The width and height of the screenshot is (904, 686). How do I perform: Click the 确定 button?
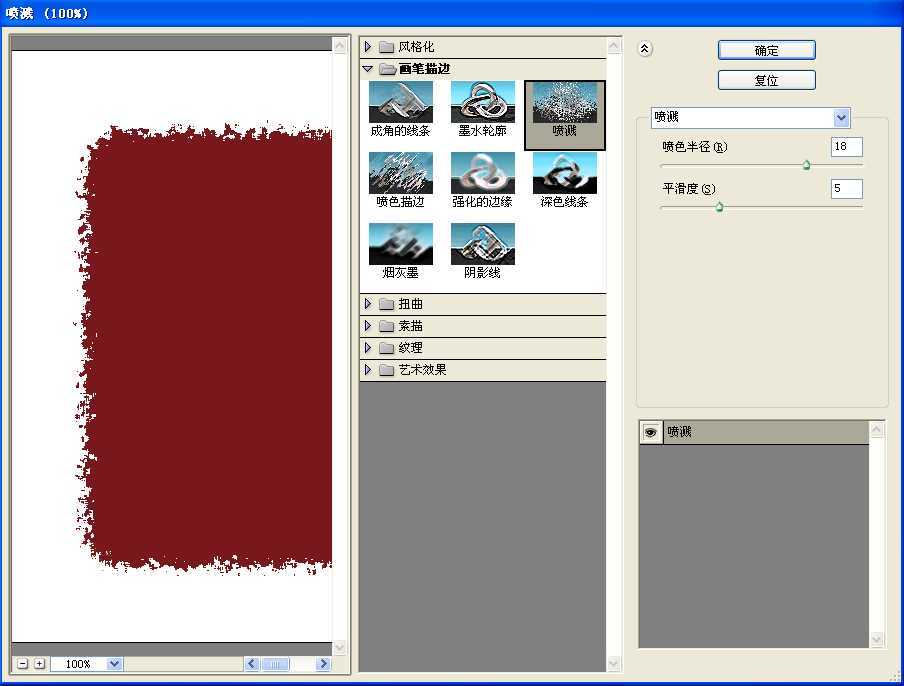766,50
